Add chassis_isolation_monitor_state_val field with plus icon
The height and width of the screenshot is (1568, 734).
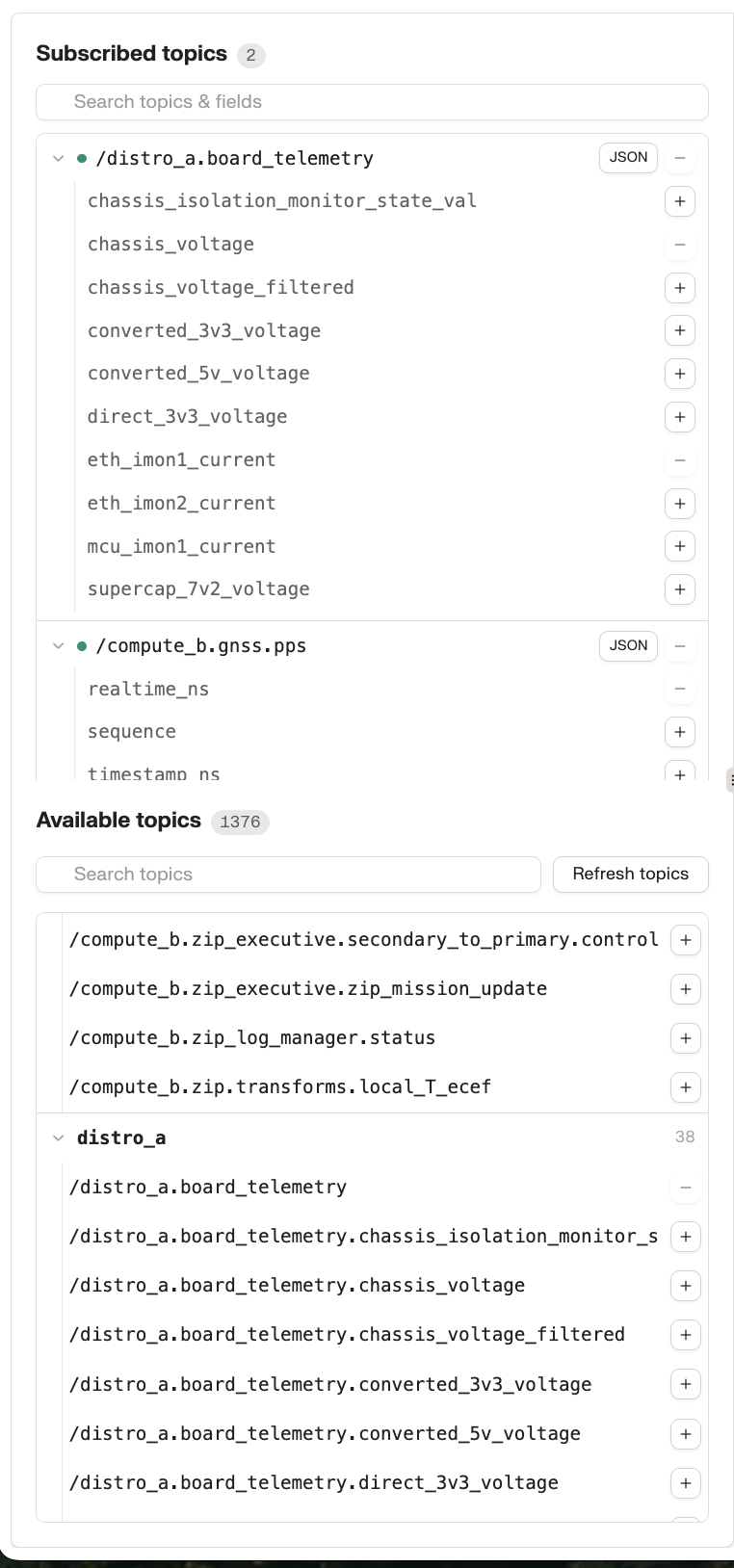[680, 201]
